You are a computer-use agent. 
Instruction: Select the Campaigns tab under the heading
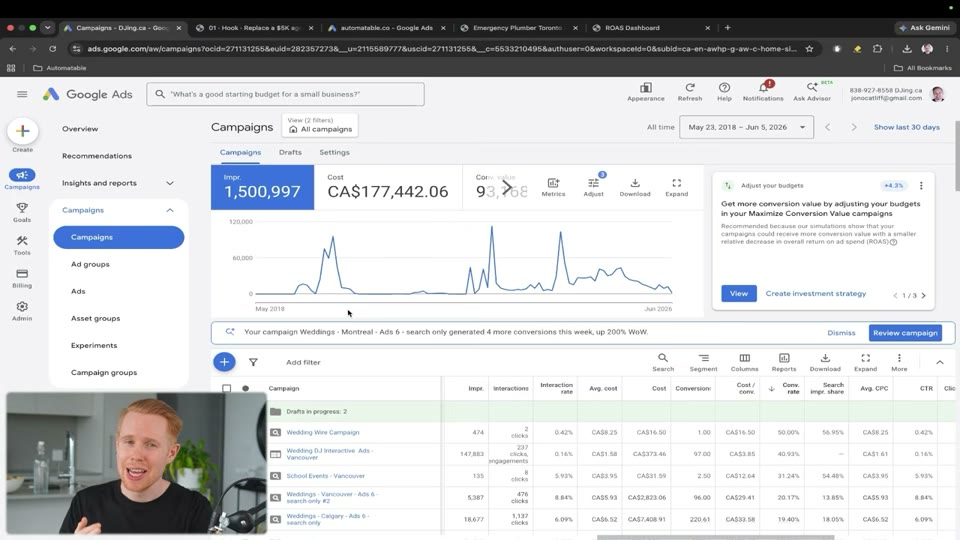click(x=240, y=152)
